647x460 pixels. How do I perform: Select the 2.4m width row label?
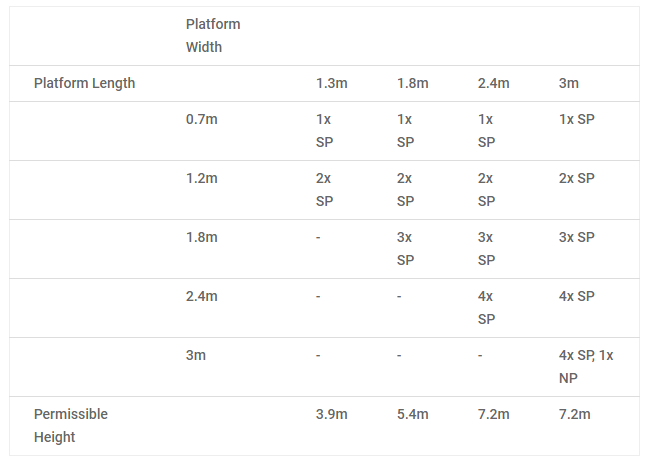pyautogui.click(x=201, y=296)
